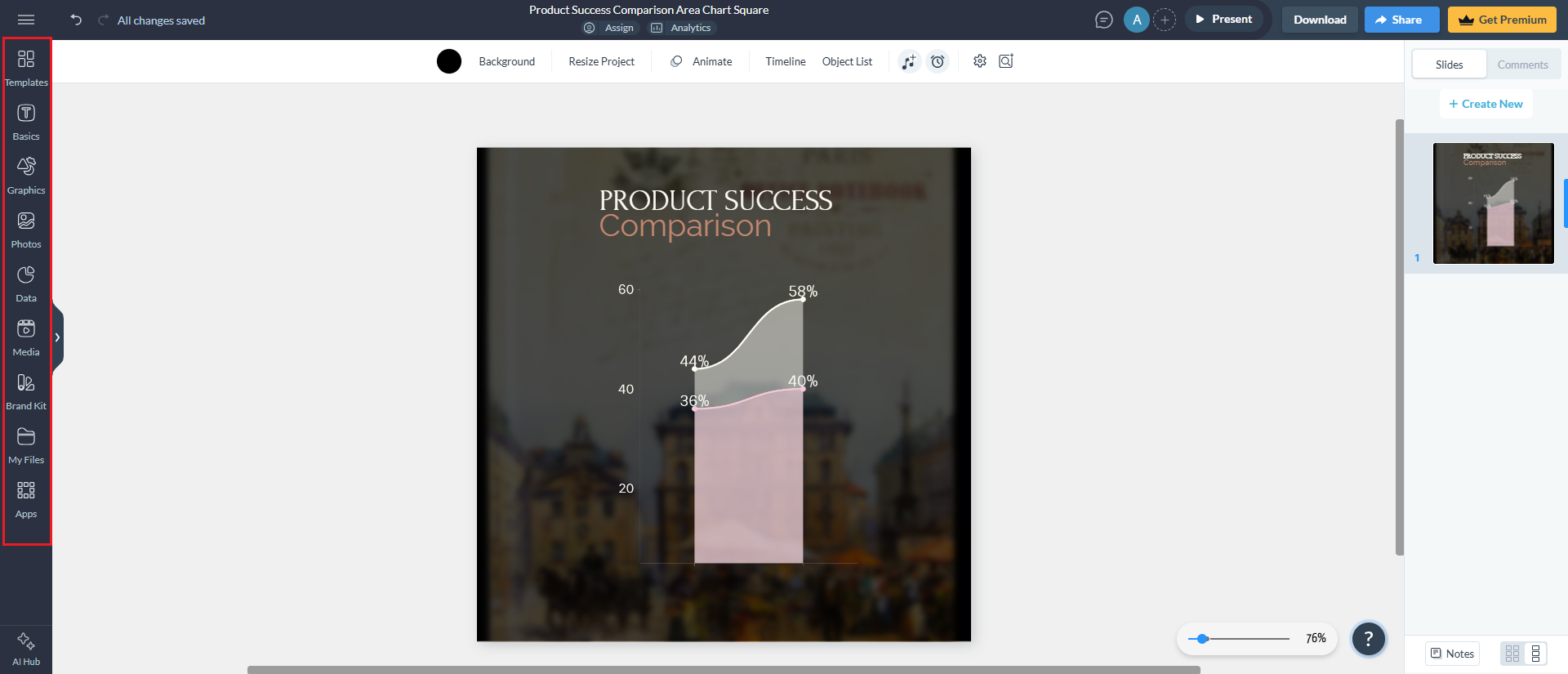The image size is (1568, 674).
Task: Start the presentation with Present
Action: click(x=1224, y=20)
